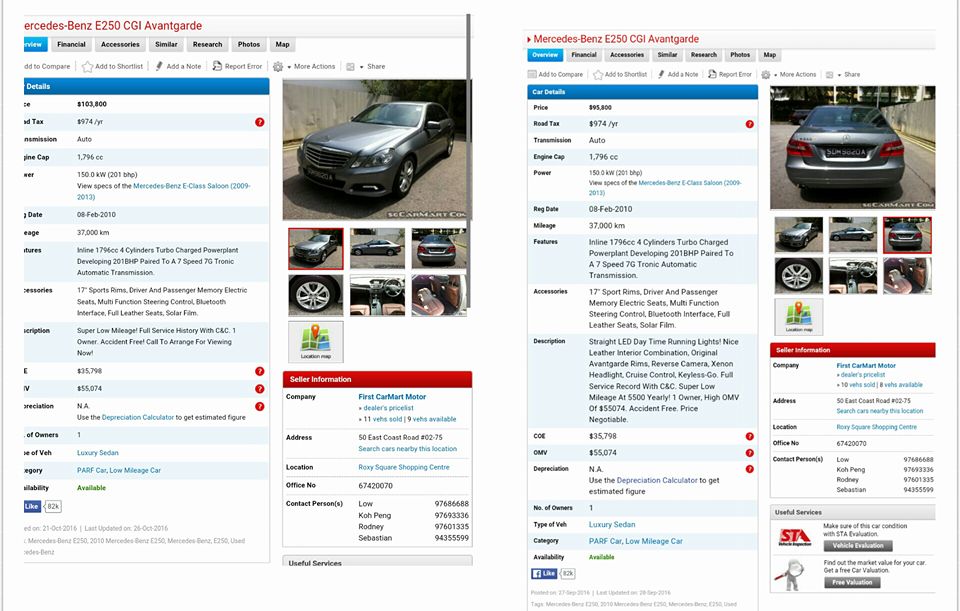
Task: Open Research tab in $95,800 listing
Action: (703, 55)
